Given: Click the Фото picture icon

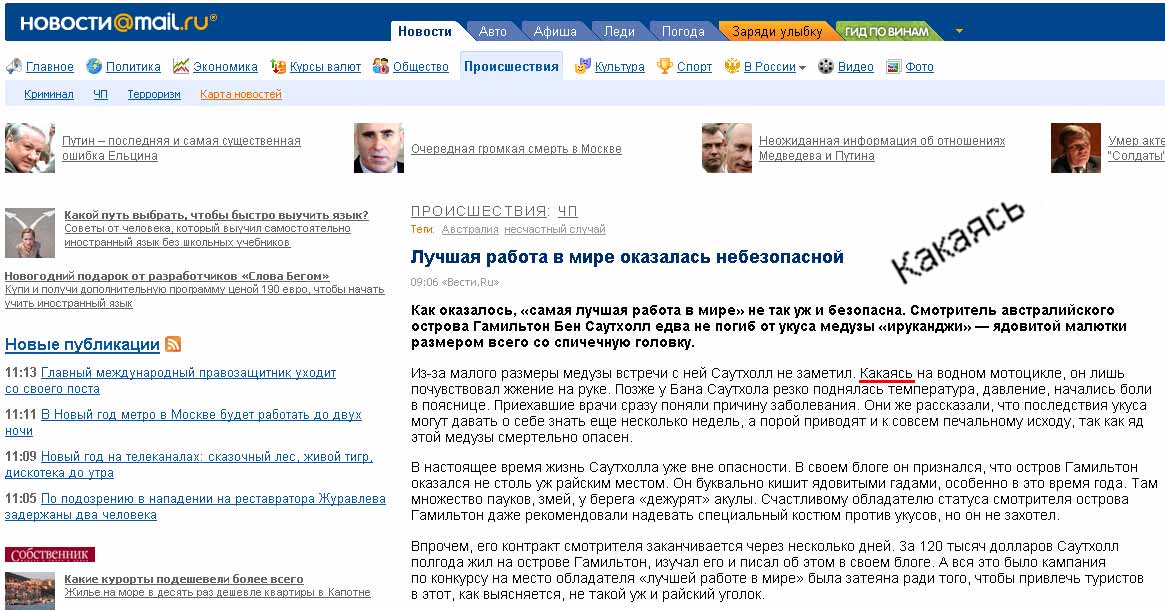Looking at the screenshot, I should click(893, 67).
